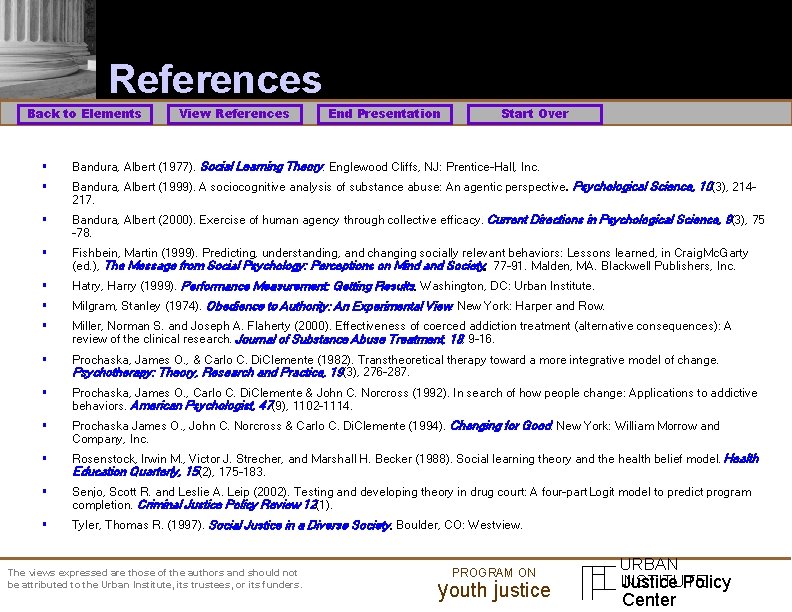Select text 'Milgram, Stanley (1974).'
The height and width of the screenshot is (612, 792).
137,307
